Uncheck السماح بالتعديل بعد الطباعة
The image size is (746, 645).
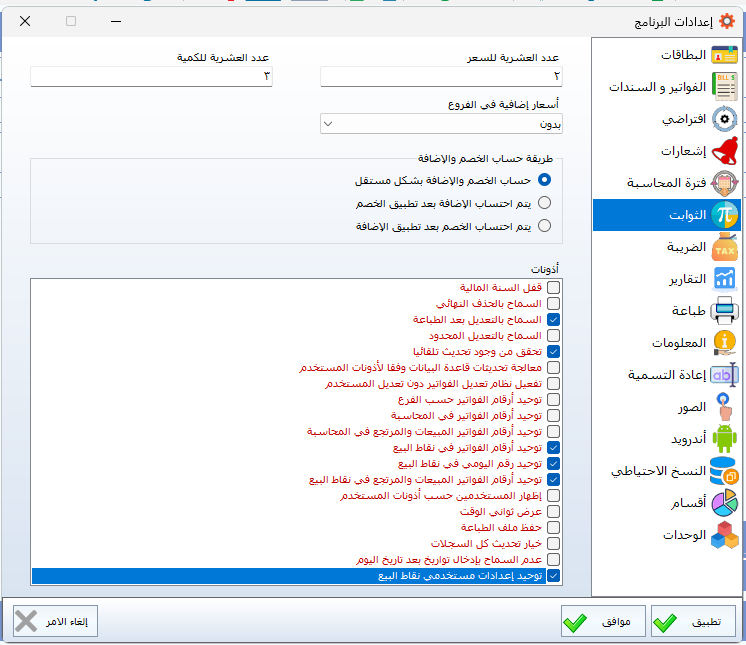(x=553, y=320)
